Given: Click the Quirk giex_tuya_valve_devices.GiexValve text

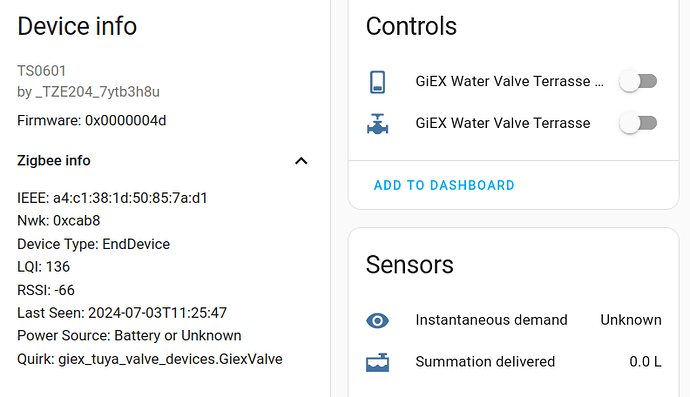Looking at the screenshot, I should (x=150, y=359).
